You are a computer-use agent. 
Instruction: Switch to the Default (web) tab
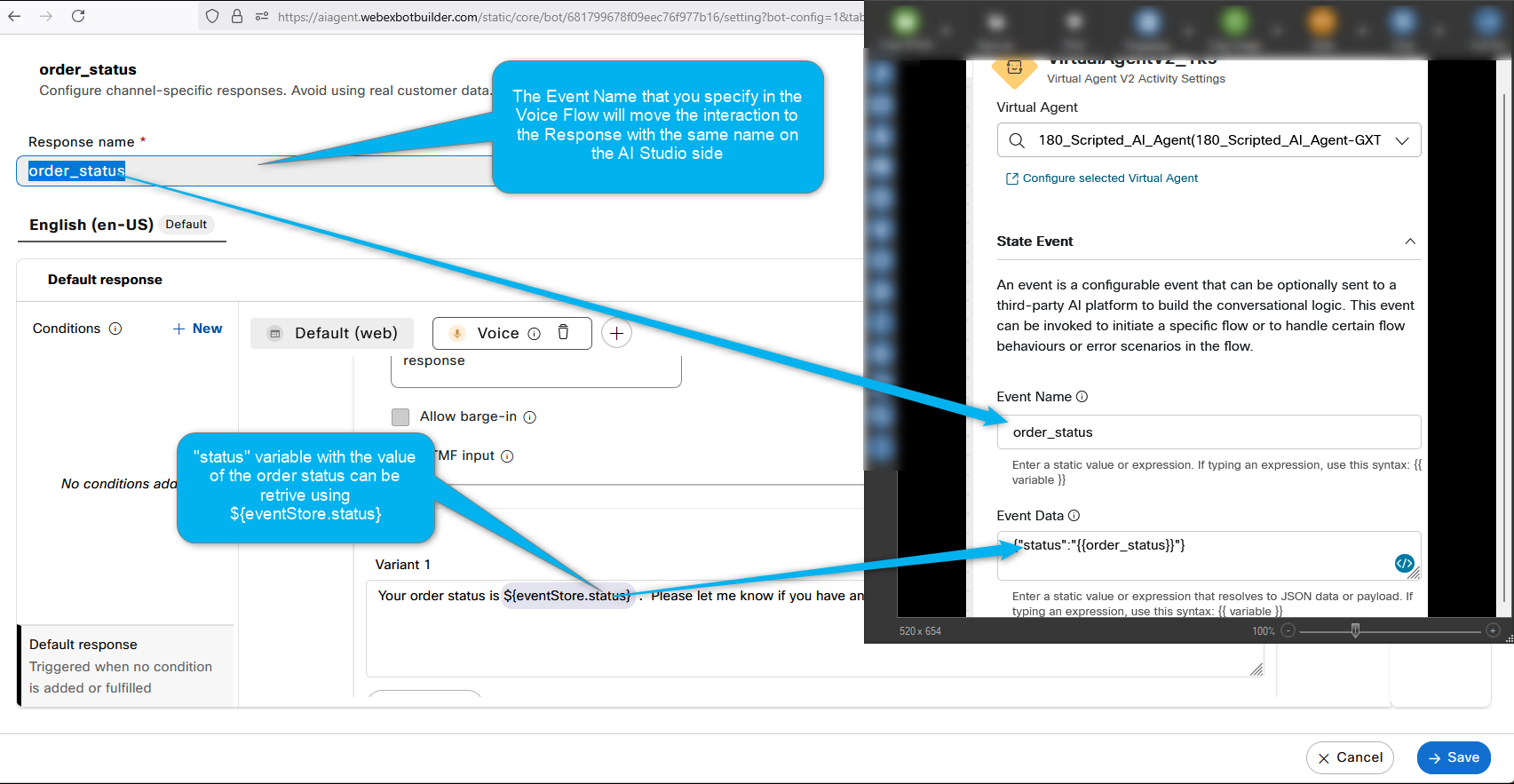(332, 333)
